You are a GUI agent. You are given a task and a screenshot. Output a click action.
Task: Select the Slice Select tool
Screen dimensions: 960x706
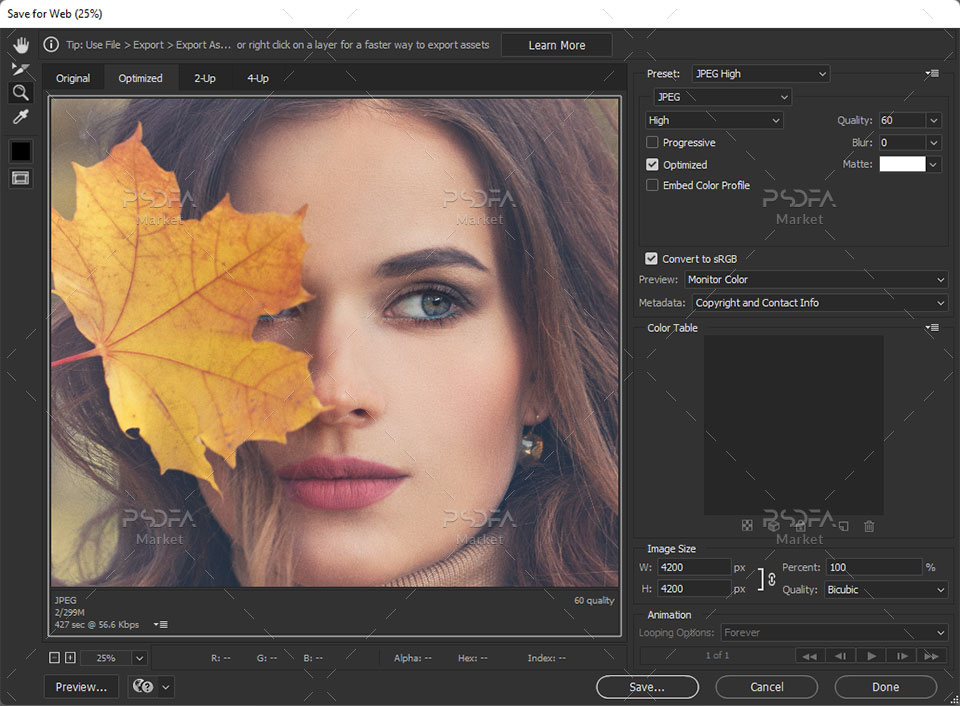click(21, 69)
